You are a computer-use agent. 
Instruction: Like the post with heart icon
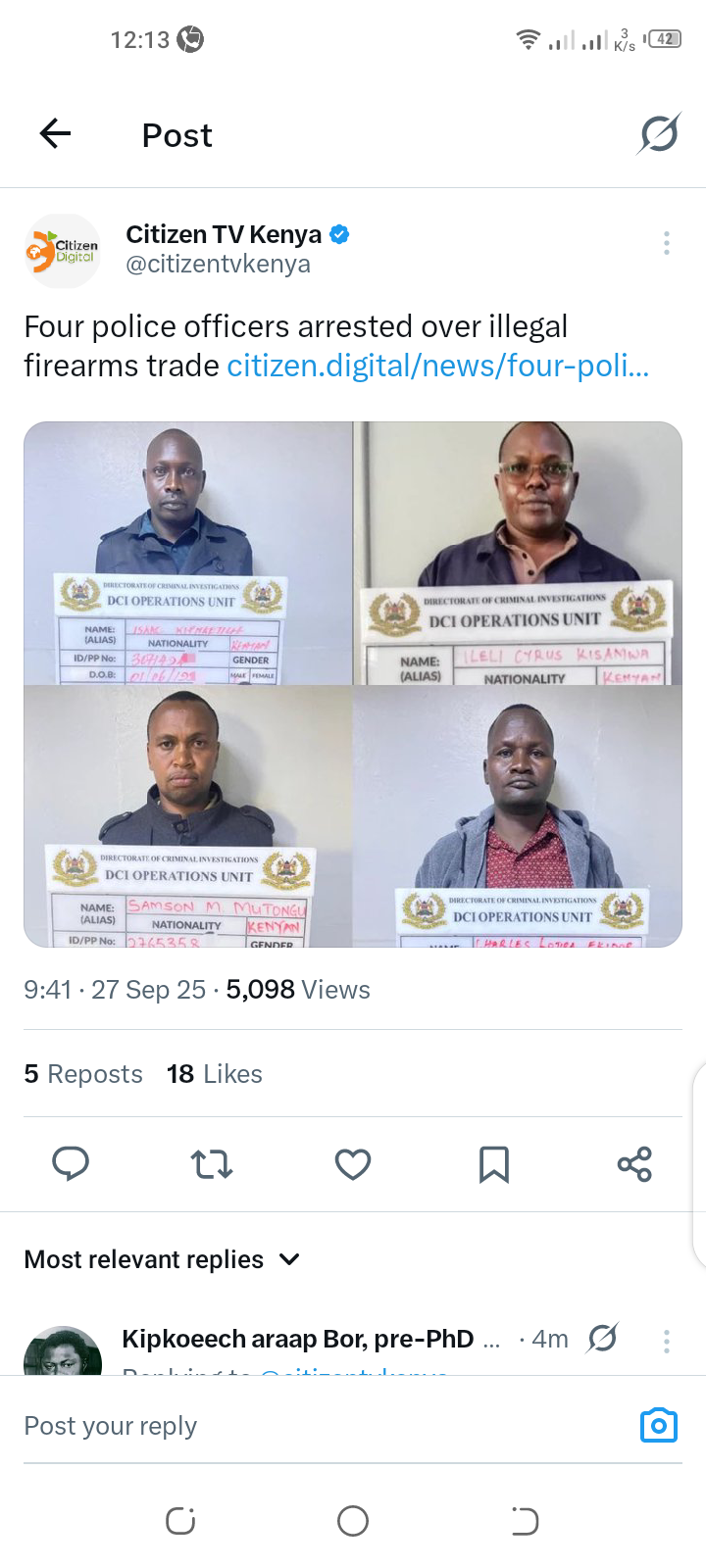(353, 1164)
